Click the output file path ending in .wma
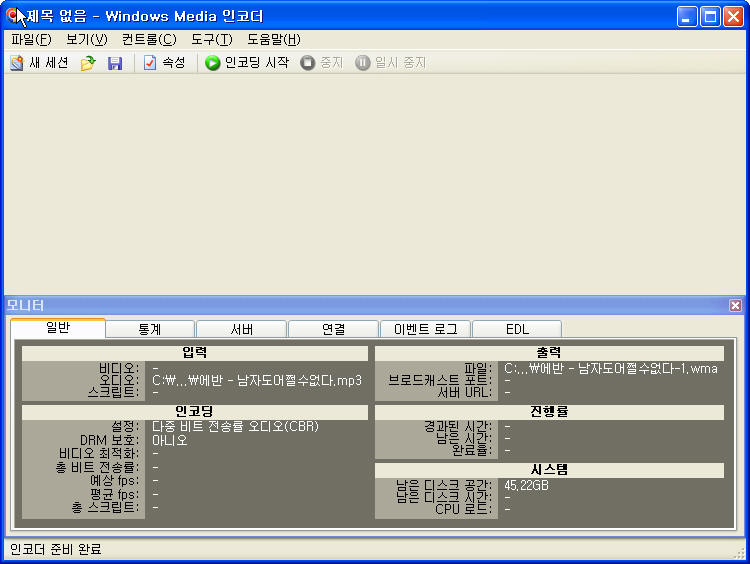This screenshot has height=564, width=750. [611, 368]
